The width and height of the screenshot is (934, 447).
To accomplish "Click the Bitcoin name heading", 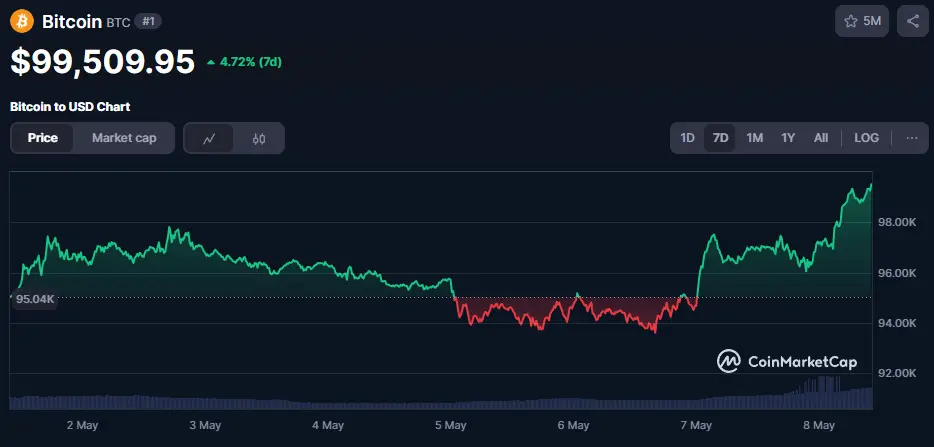I will coord(72,22).
